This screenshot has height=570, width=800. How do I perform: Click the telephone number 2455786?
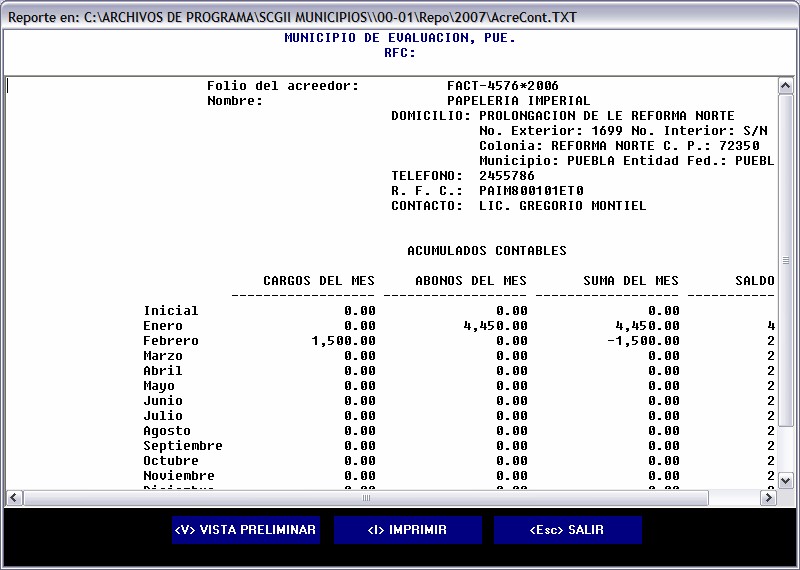[507, 176]
